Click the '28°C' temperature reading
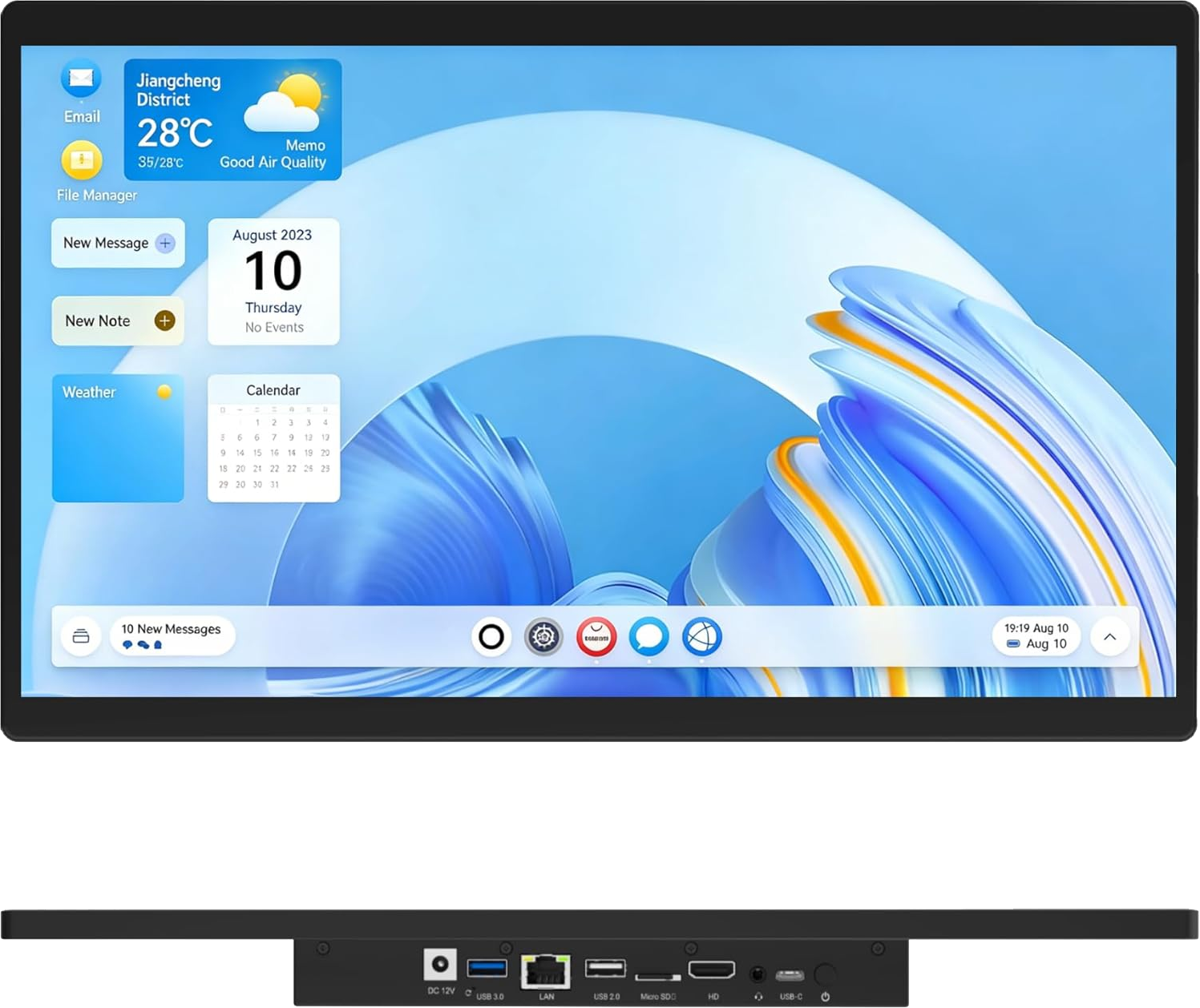Viewport: 1200px width, 1008px height. (176, 133)
